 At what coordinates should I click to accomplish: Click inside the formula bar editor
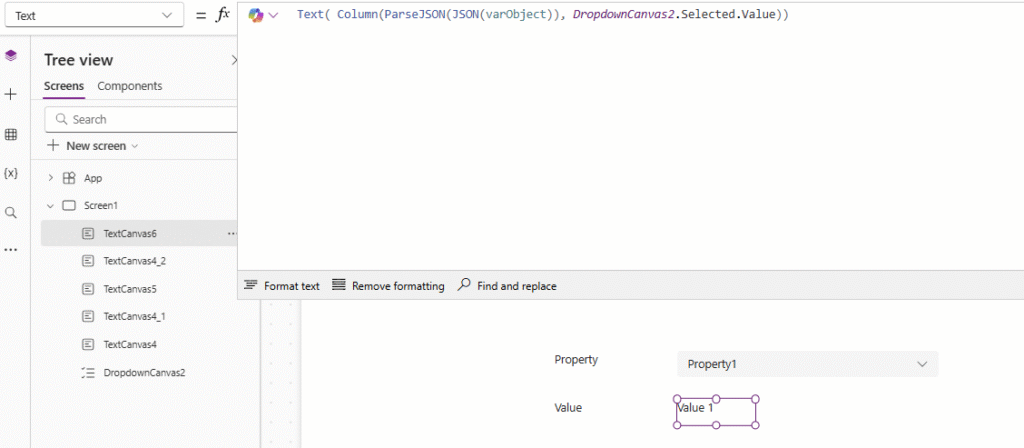(x=630, y=137)
